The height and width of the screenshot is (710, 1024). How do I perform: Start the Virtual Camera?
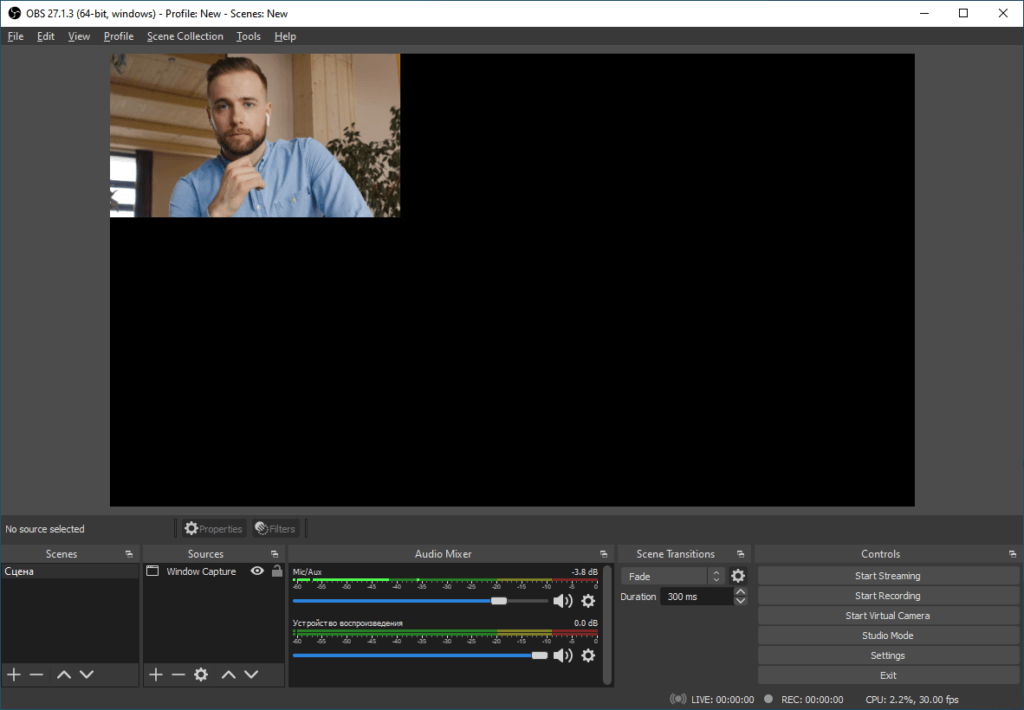[x=886, y=615]
